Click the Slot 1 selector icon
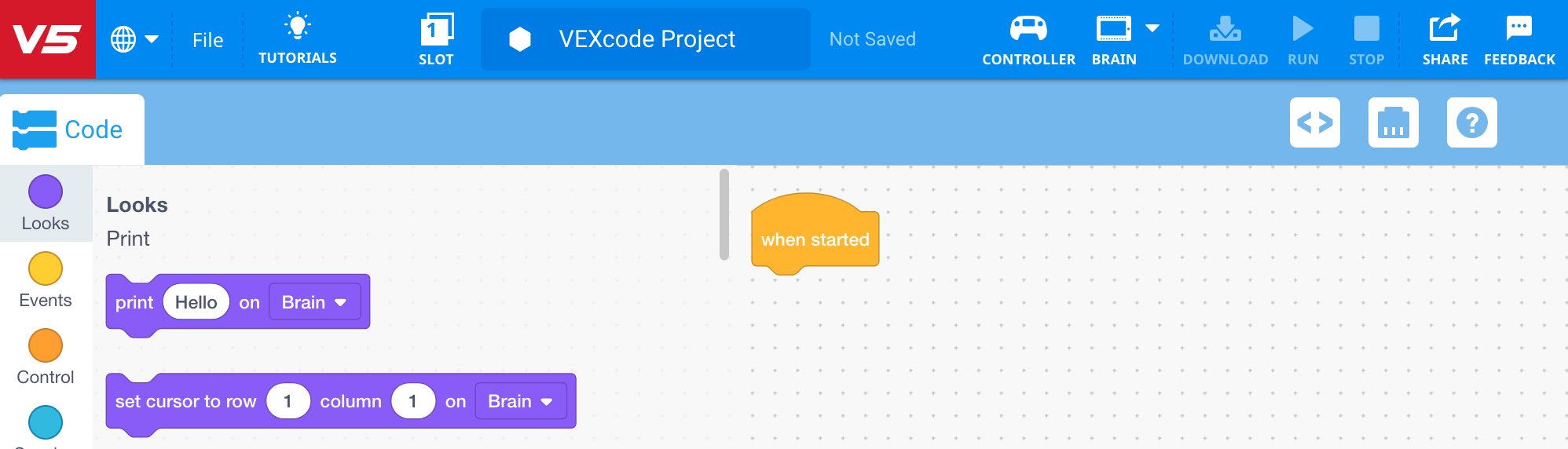The width and height of the screenshot is (1568, 449). tap(436, 30)
